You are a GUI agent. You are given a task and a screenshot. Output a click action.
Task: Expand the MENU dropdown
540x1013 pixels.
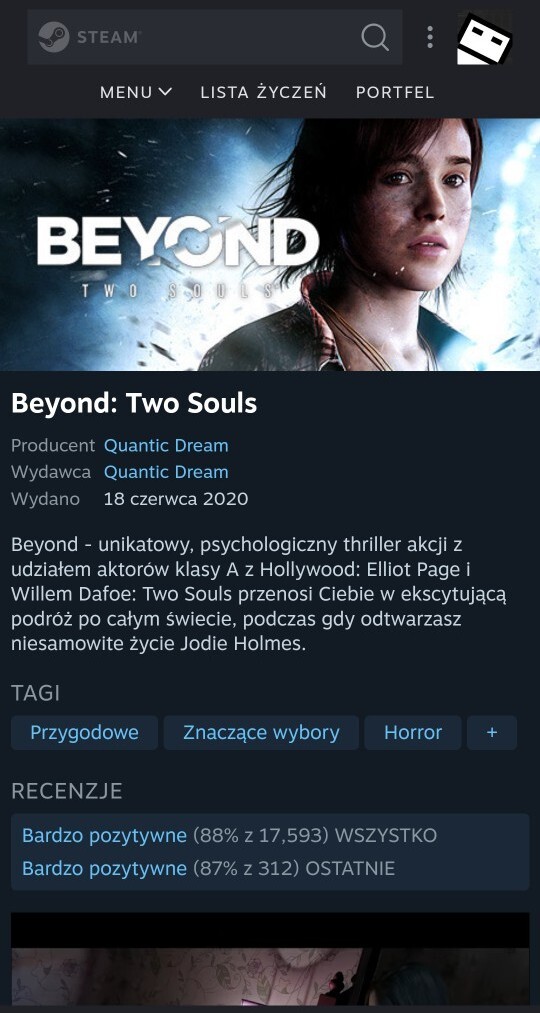[136, 92]
